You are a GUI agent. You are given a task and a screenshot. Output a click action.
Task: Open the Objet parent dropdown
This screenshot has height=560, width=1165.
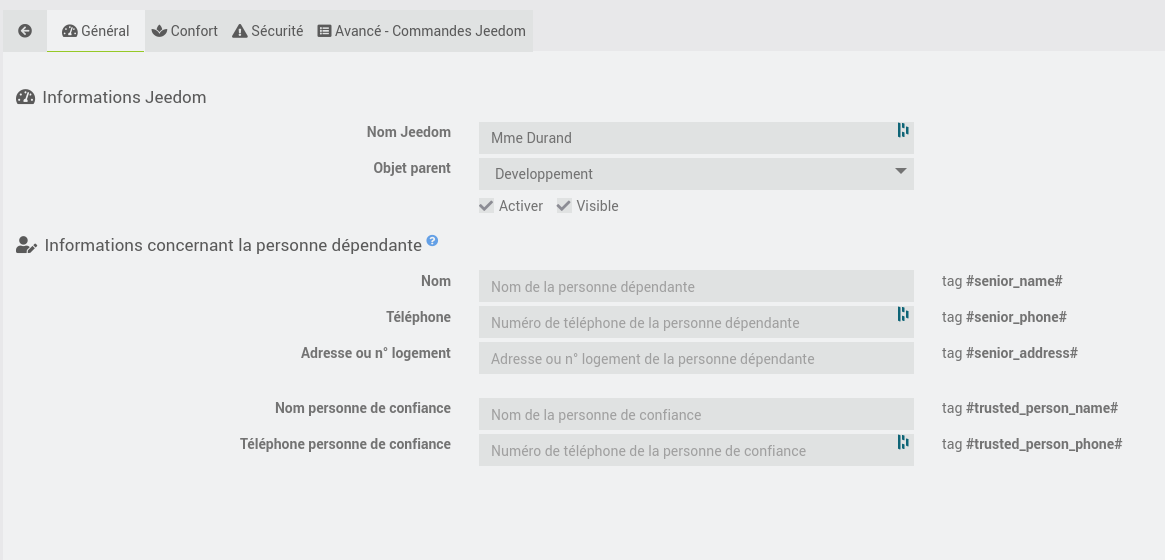point(696,174)
